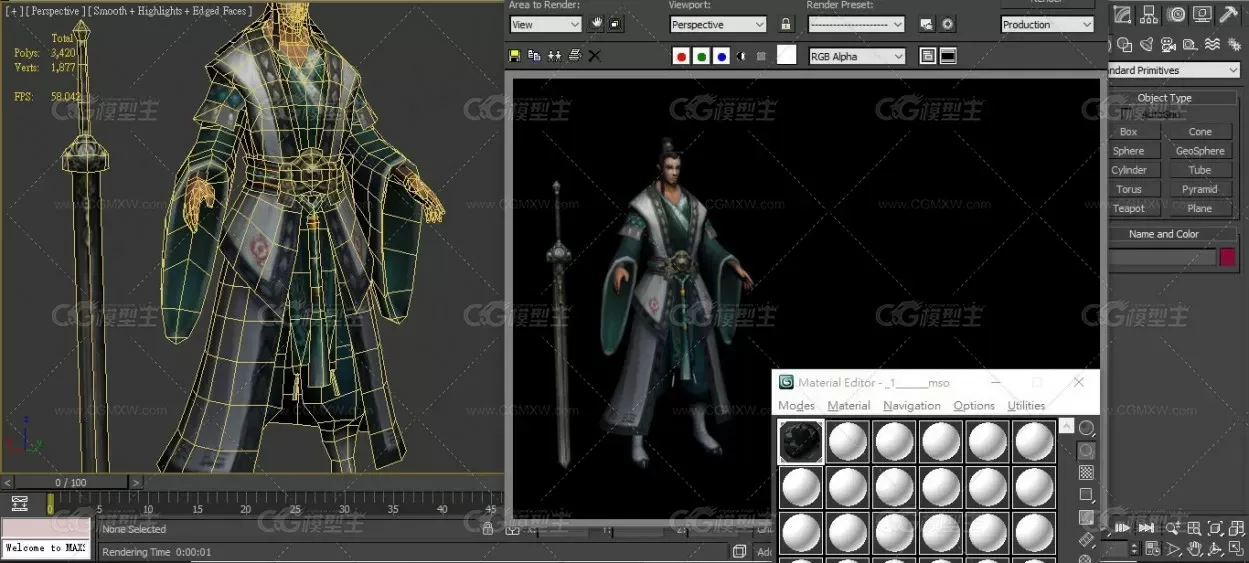This screenshot has width=1249, height=563.
Task: Select the Cameras category icon
Action: click(x=1169, y=44)
